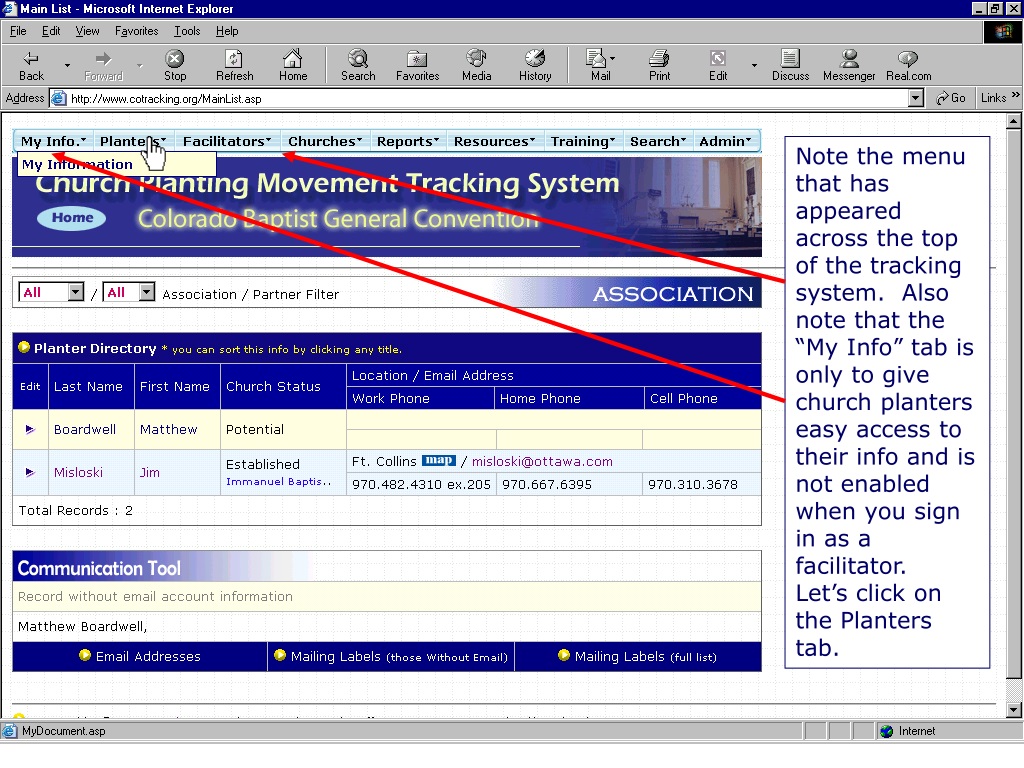This screenshot has width=1024, height=768.
Task: Click the Misloski last name link
Action: point(78,472)
